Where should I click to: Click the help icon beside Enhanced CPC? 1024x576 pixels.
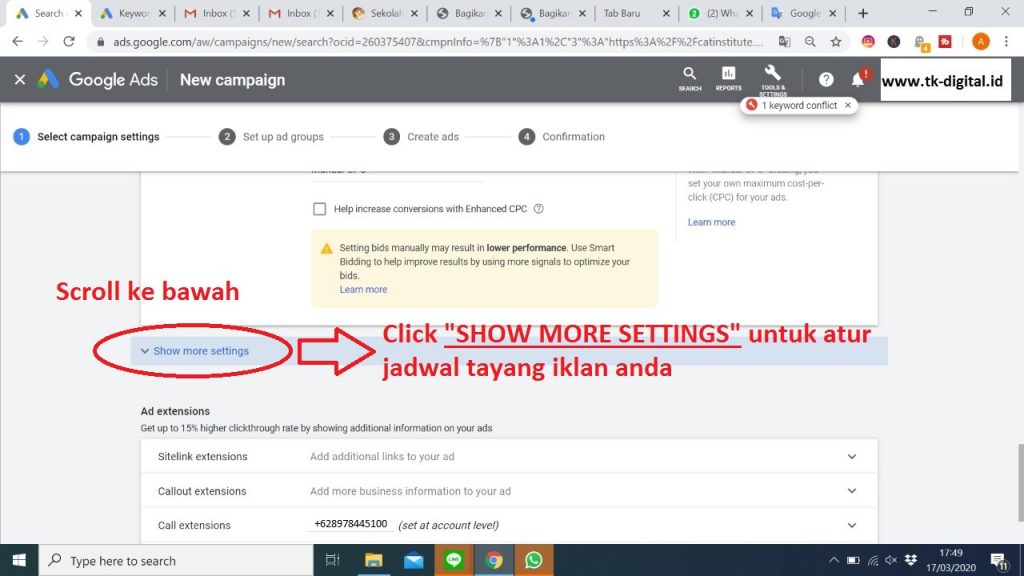click(x=538, y=209)
